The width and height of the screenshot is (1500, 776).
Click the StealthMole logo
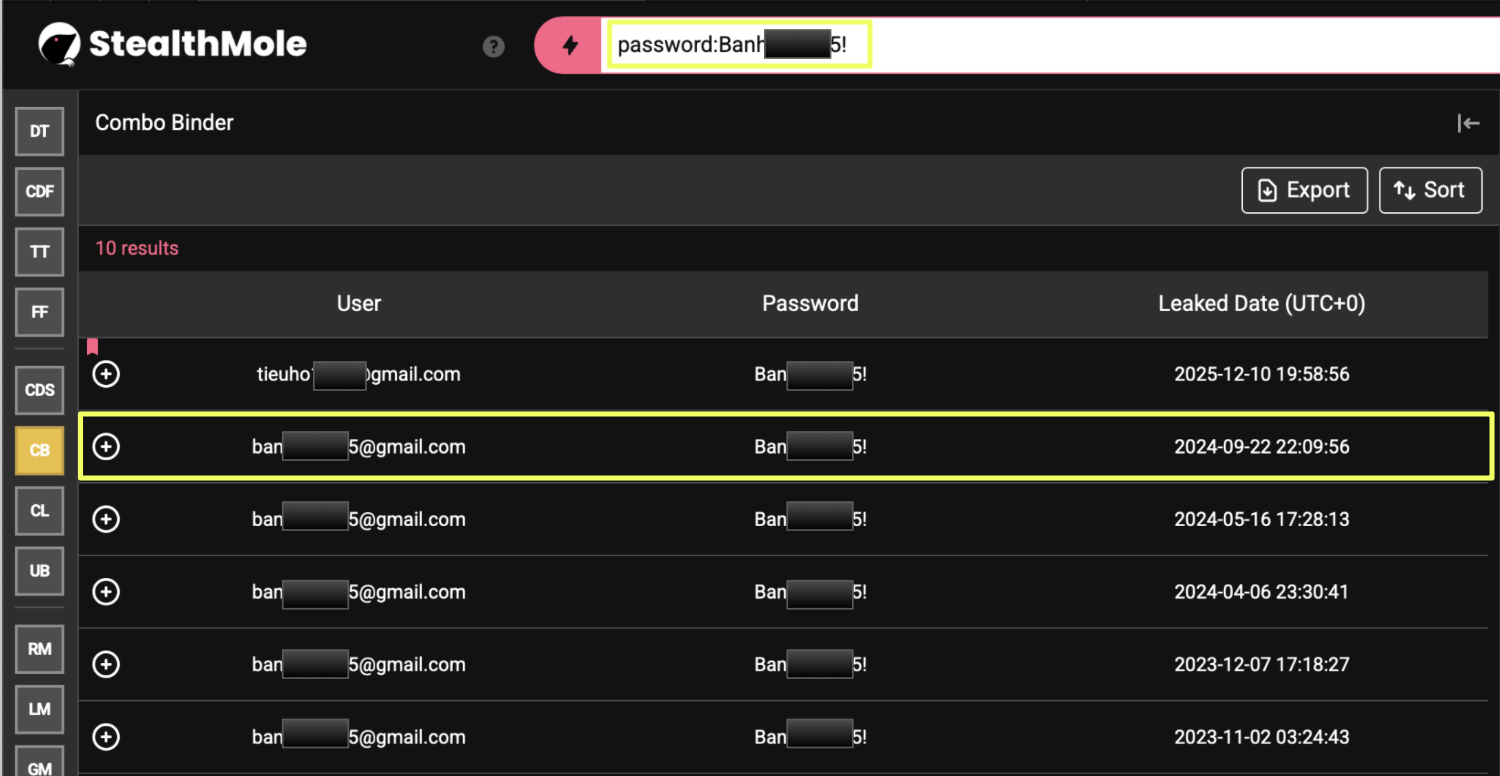point(173,44)
